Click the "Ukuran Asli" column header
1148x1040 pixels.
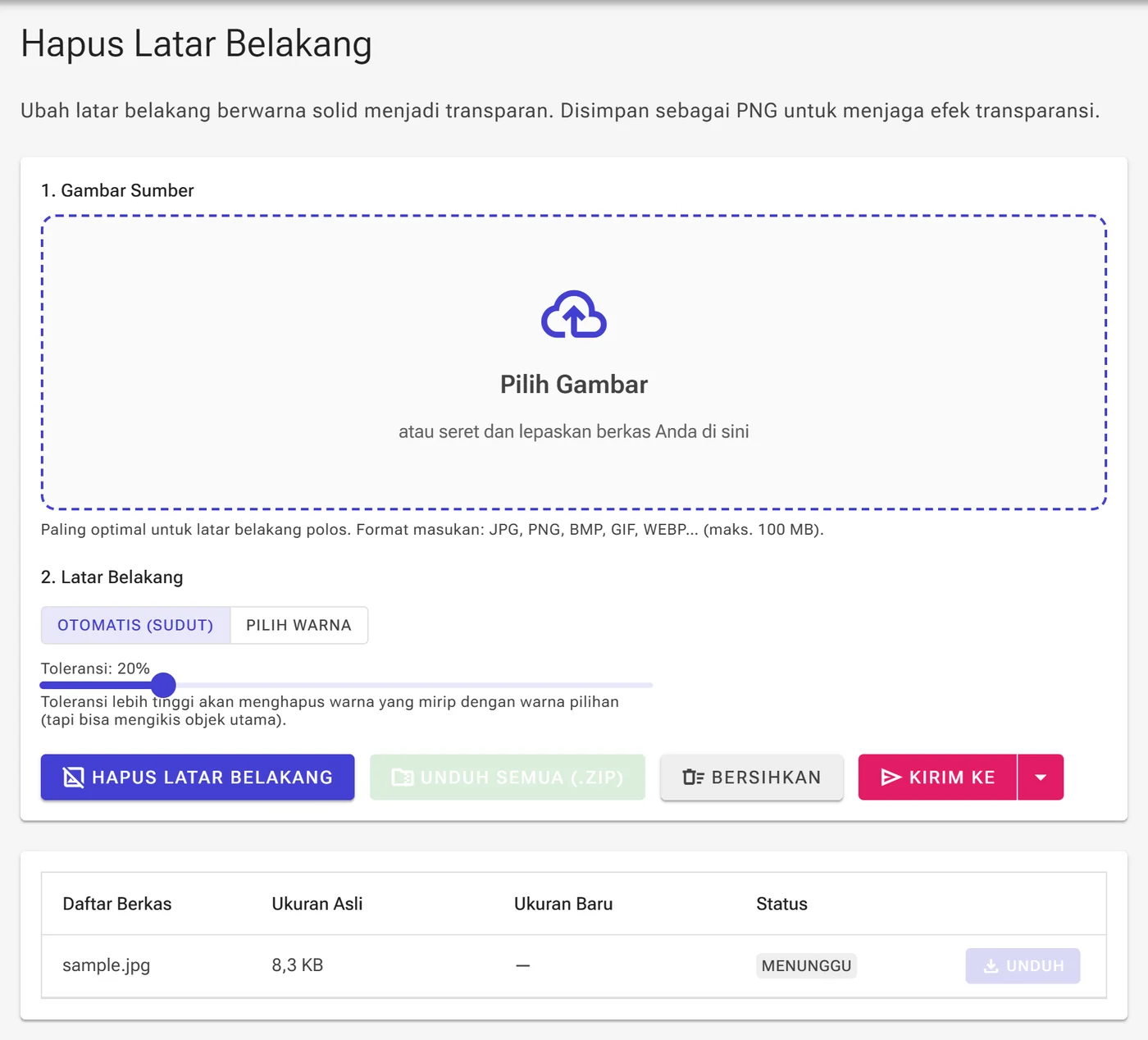(x=317, y=904)
